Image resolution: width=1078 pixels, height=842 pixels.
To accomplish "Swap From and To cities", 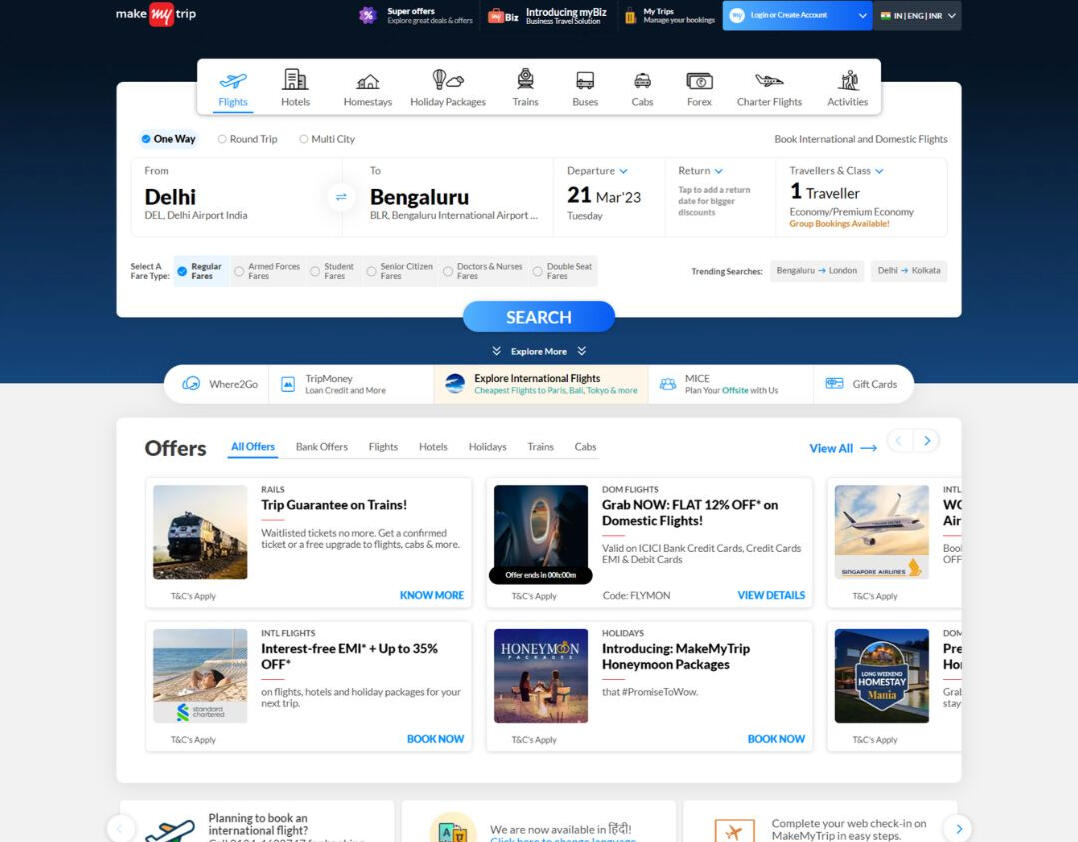I will click(341, 197).
